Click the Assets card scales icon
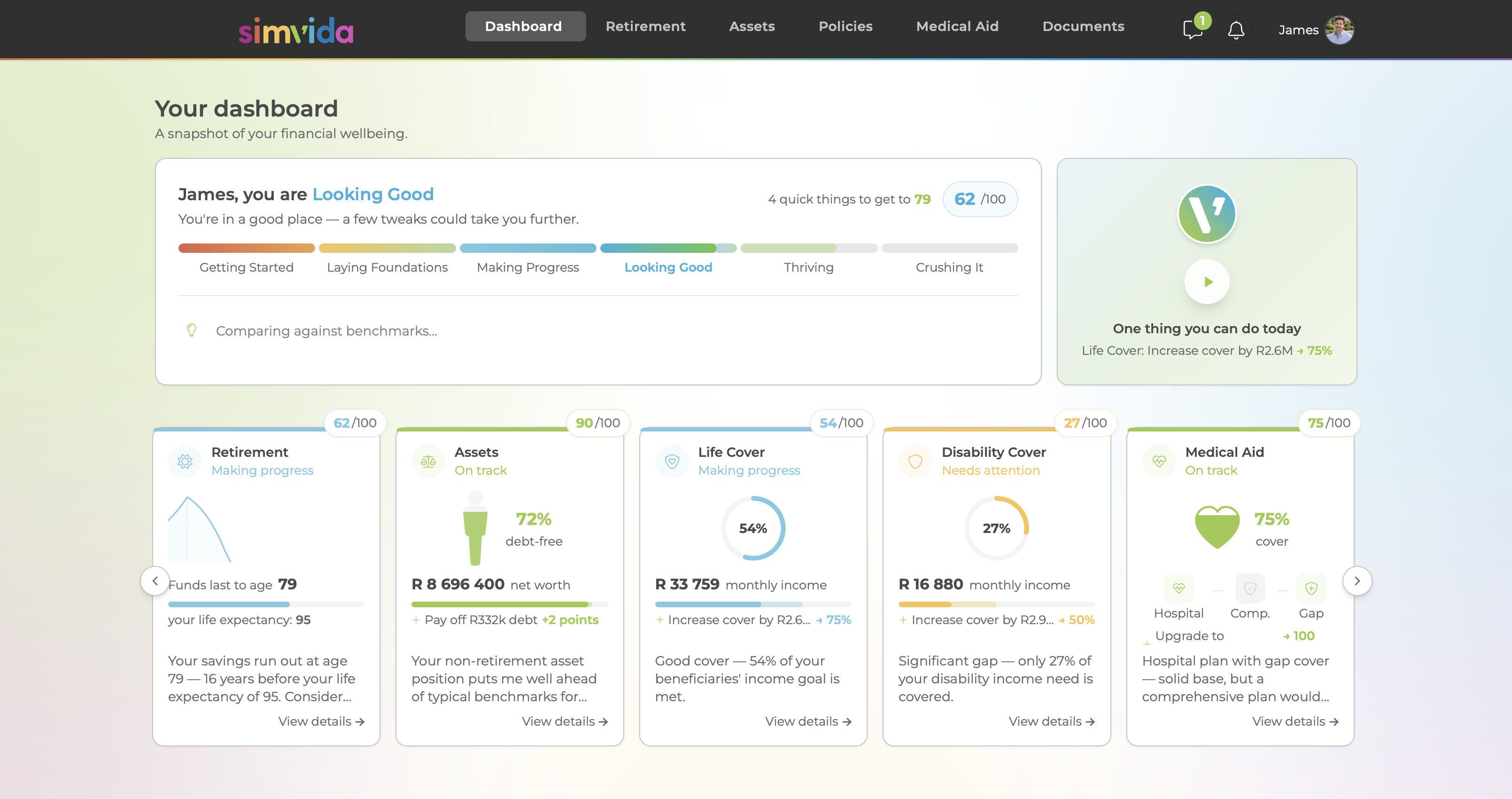This screenshot has height=799, width=1512. [428, 461]
